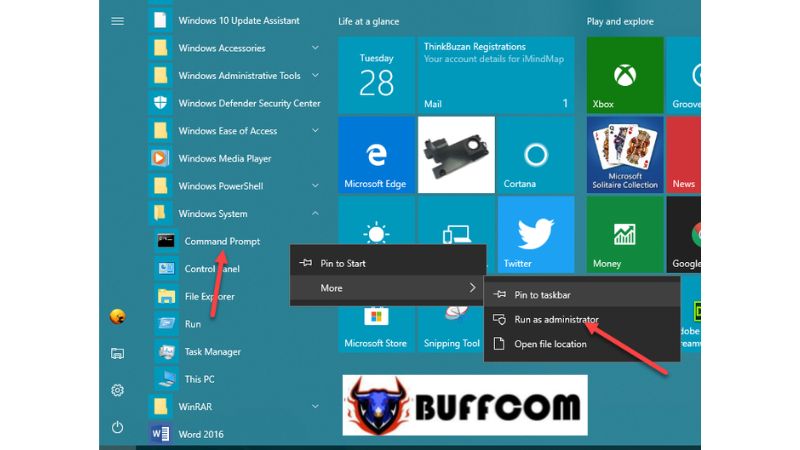The image size is (800, 450).
Task: Collapse the Windows System chevron
Action: pyautogui.click(x=315, y=213)
